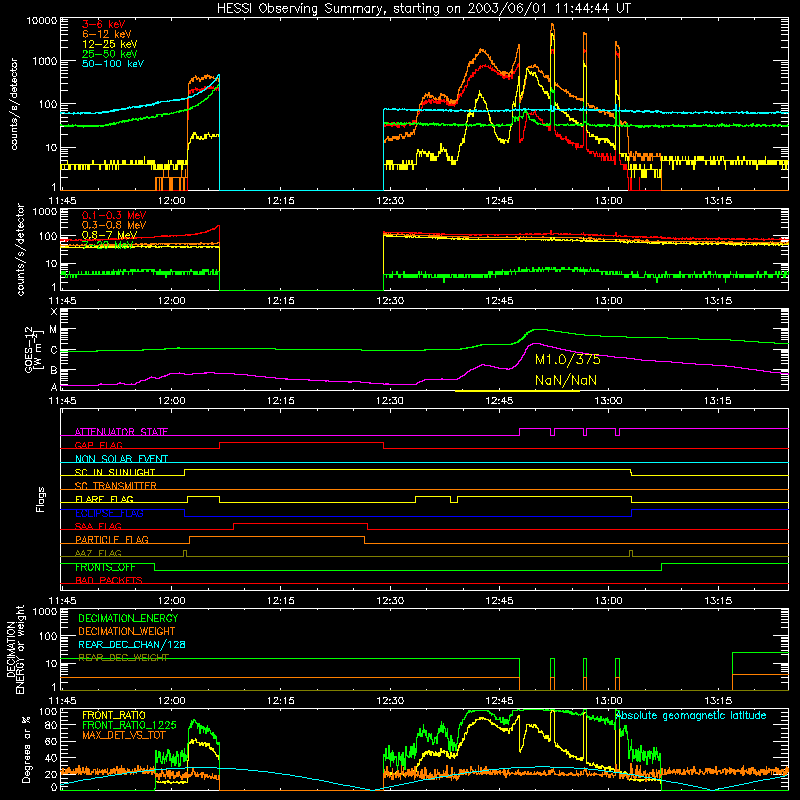The width and height of the screenshot is (800, 800).
Task: Select the yellow SC_IN_SUNLIGHT flag label
Action: tap(115, 472)
